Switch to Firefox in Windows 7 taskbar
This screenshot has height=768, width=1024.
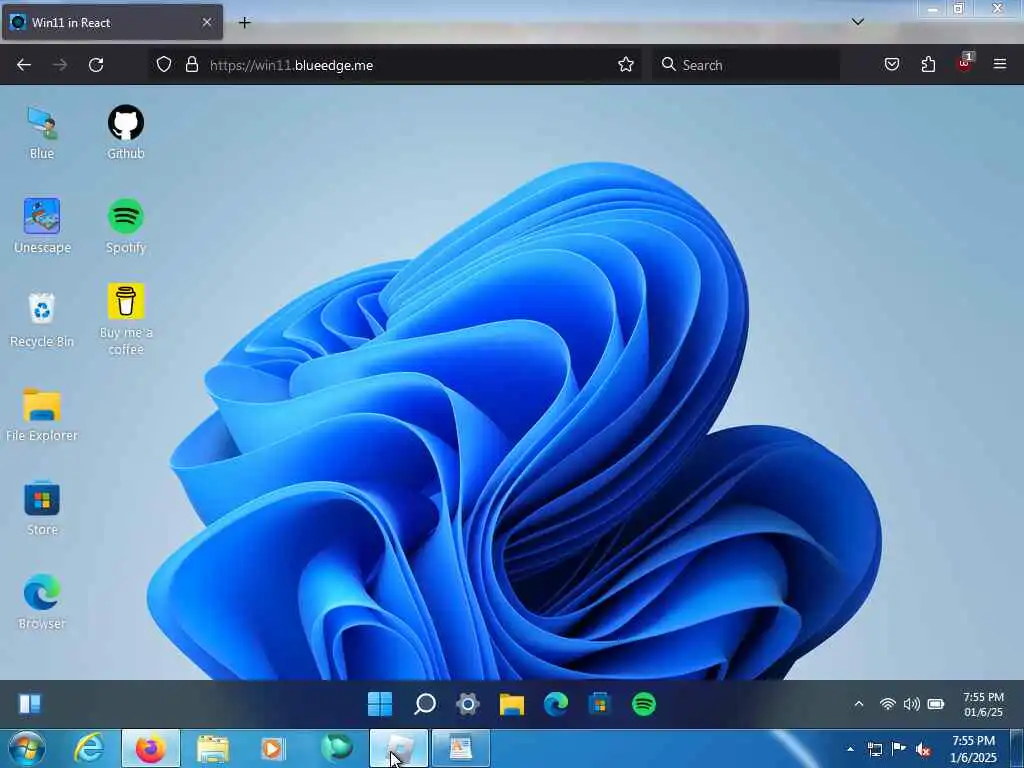tap(150, 748)
